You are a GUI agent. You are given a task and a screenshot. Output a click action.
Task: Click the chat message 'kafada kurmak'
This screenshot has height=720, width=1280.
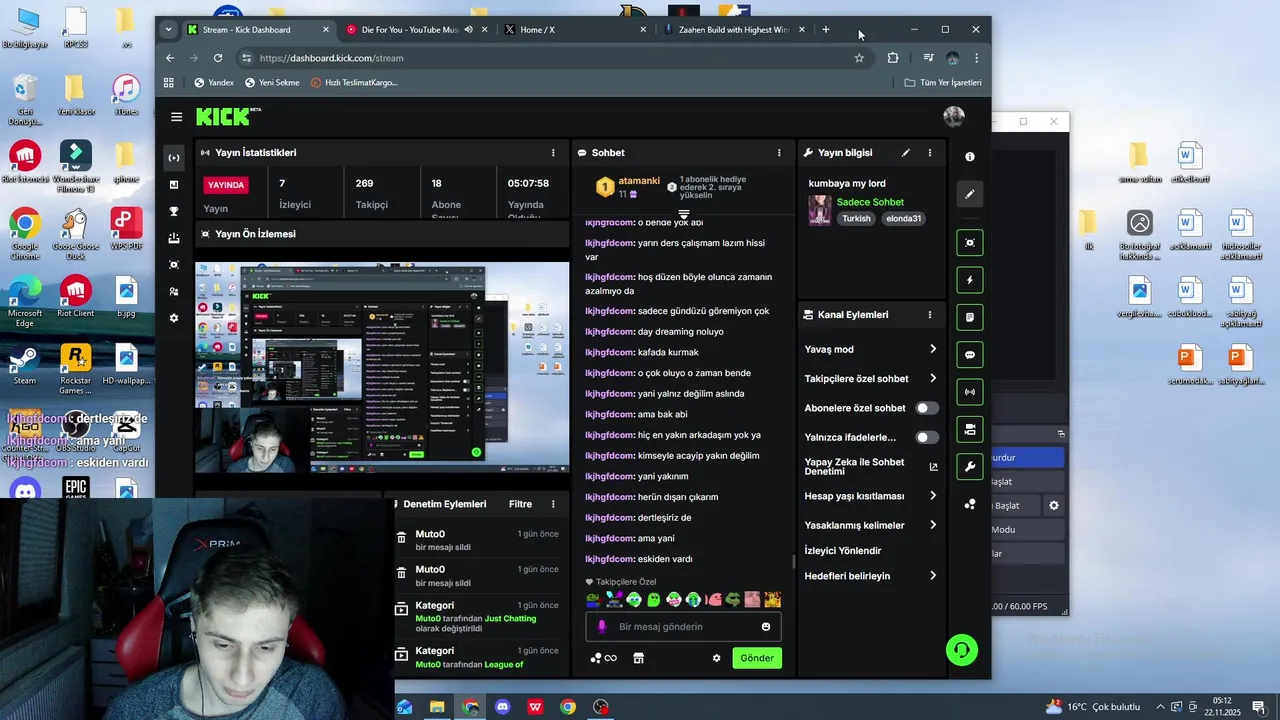668,352
